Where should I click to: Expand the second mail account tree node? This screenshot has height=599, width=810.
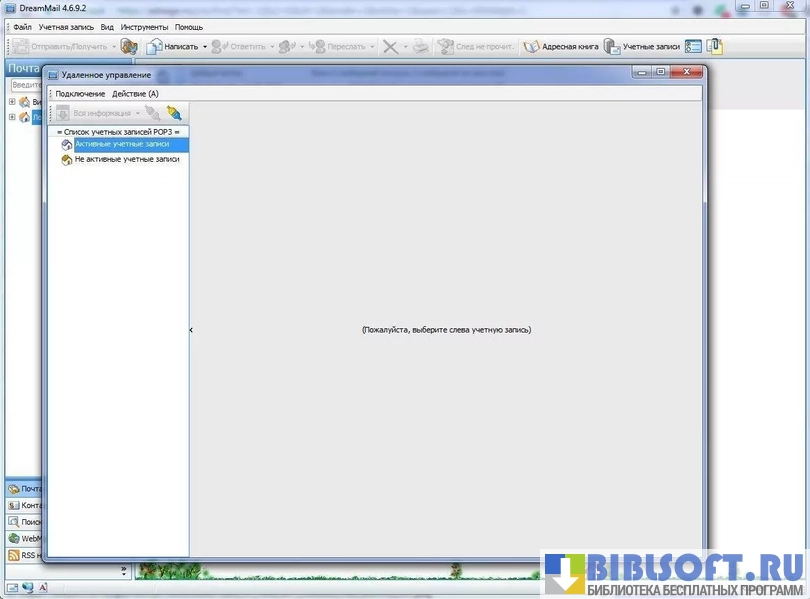(x=12, y=117)
